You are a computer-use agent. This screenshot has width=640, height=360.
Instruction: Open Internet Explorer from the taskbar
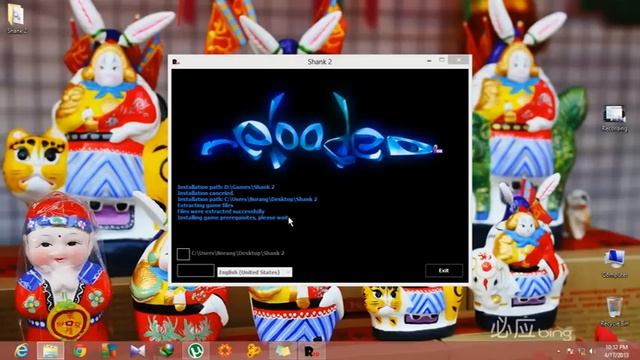(x=21, y=351)
